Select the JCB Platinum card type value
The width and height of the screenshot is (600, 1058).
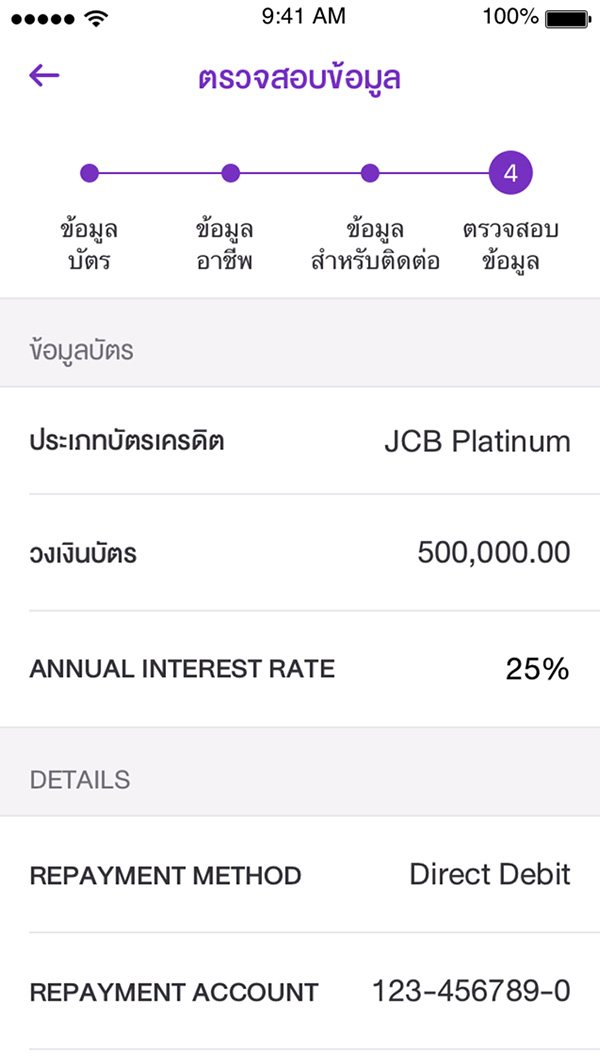(479, 440)
